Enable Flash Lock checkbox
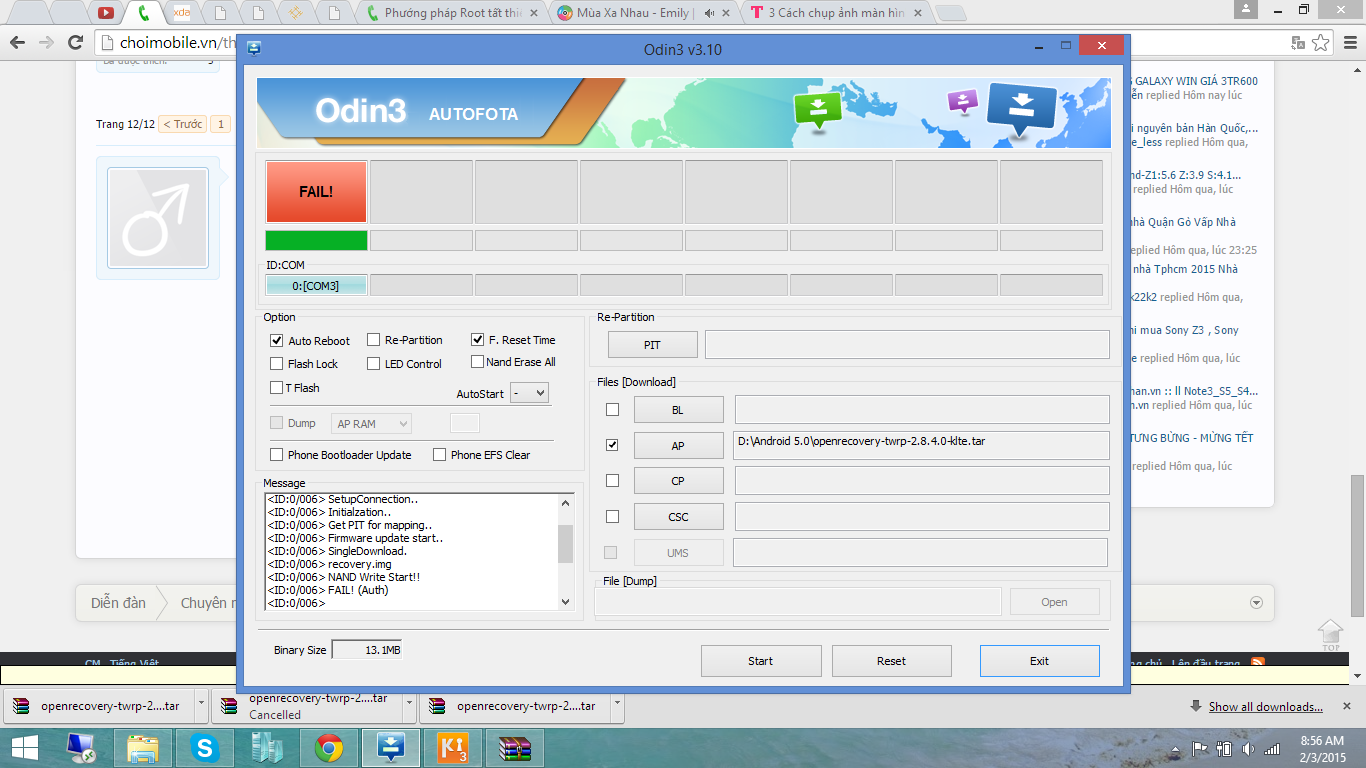1366x768 pixels. tap(277, 364)
